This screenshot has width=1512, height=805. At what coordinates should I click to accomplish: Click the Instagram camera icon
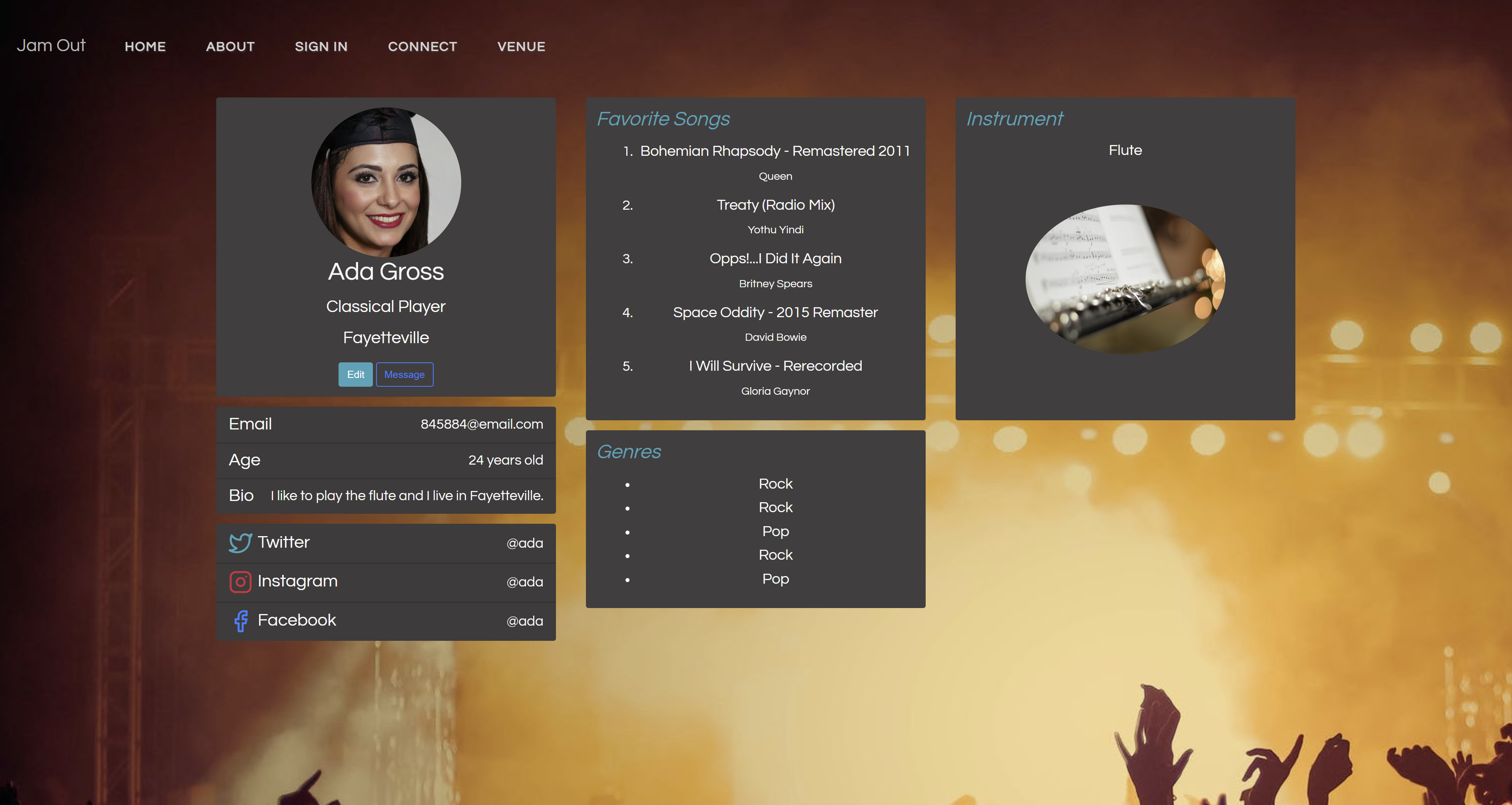(x=240, y=581)
